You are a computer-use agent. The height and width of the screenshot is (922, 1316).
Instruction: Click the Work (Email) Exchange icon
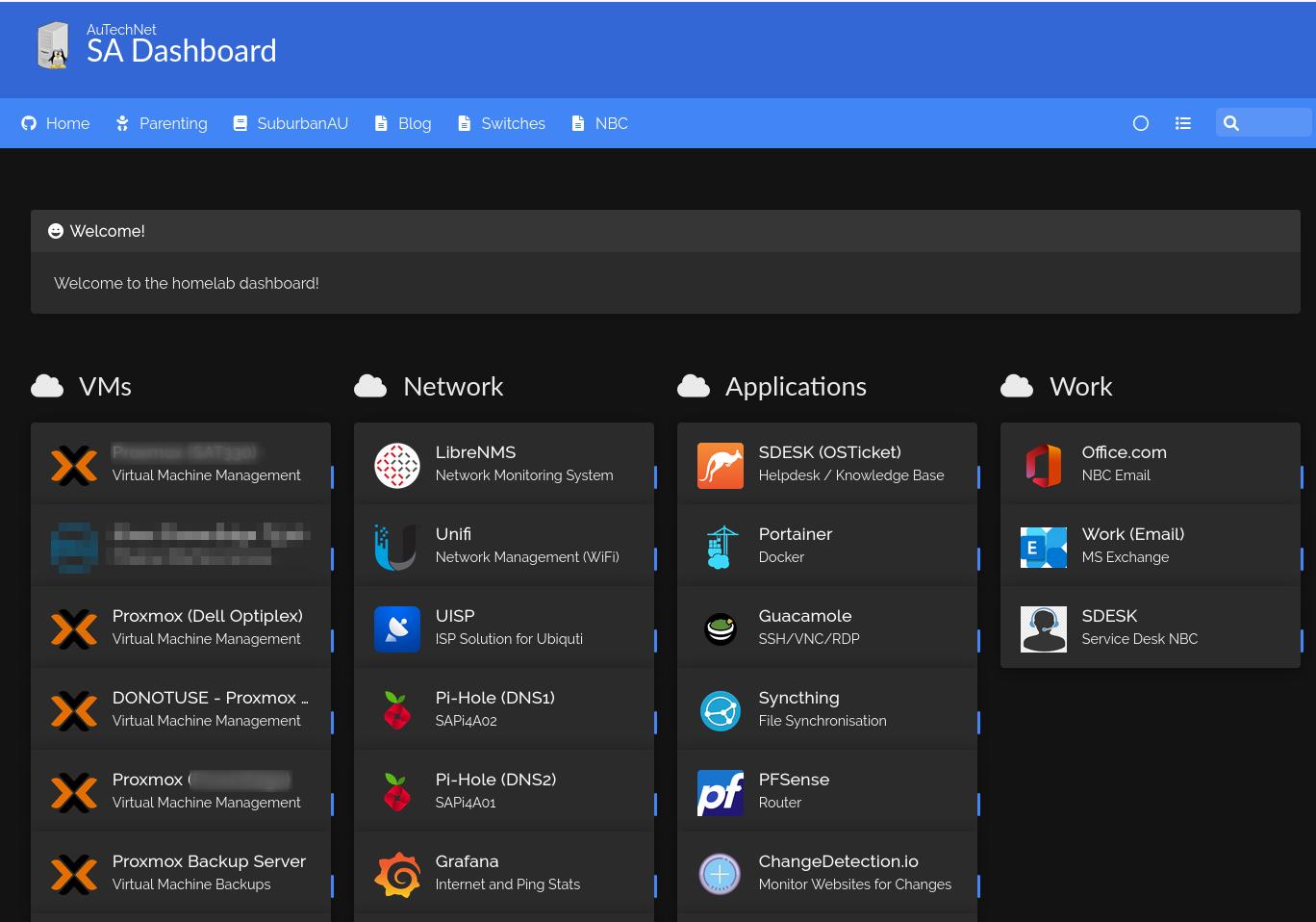coord(1043,548)
